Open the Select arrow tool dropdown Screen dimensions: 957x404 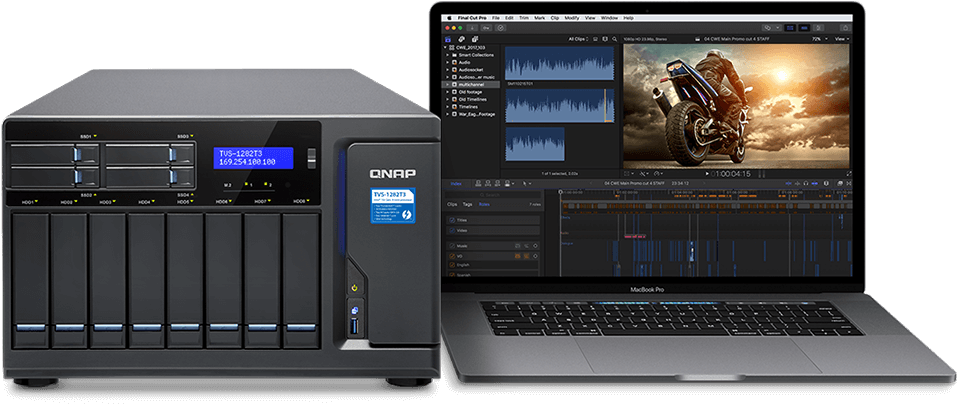527,184
